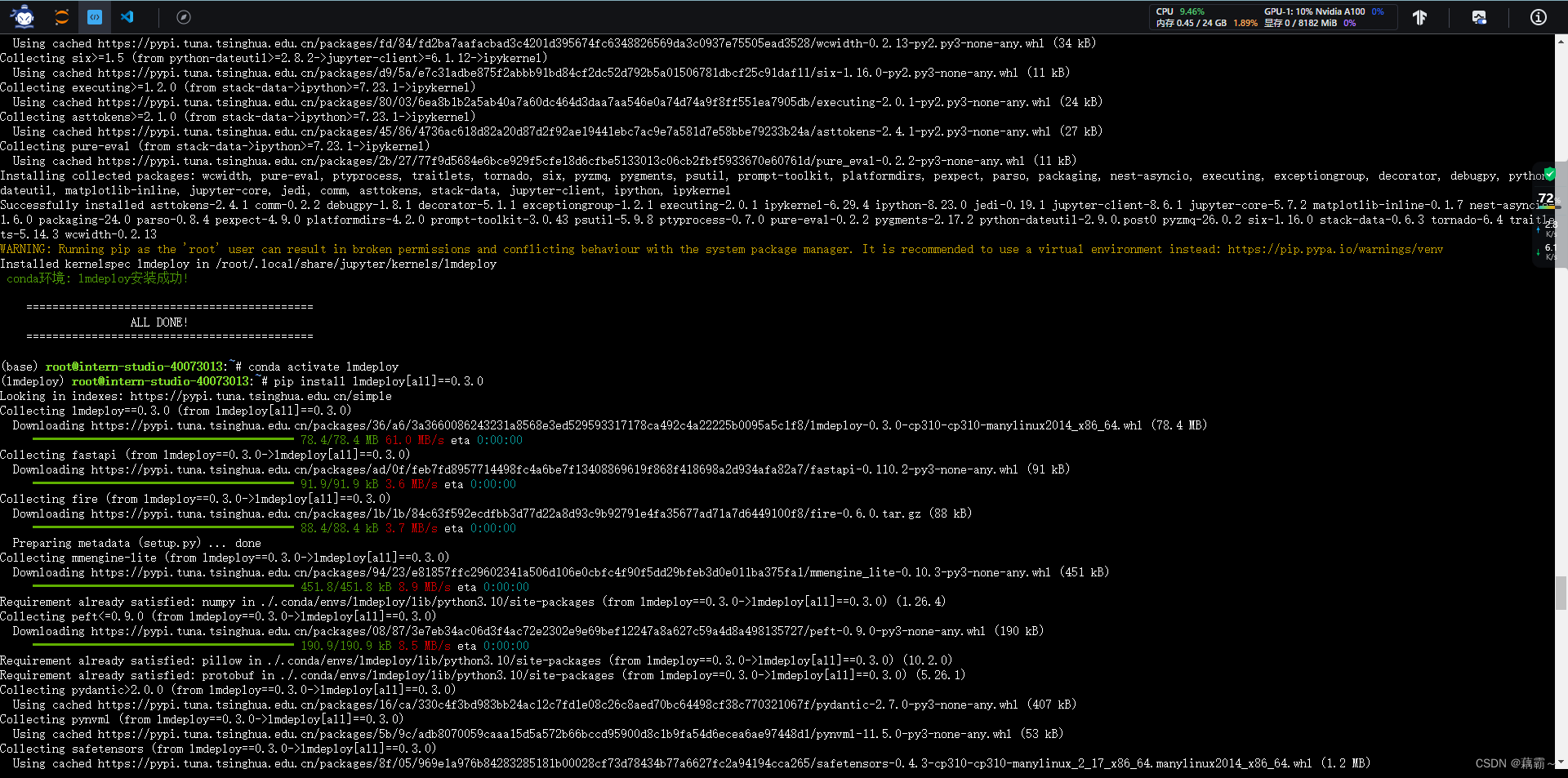The width and height of the screenshot is (1568, 778).
Task: Click the mmengine_lite-0.10.3 wheel URL
Action: point(571,572)
